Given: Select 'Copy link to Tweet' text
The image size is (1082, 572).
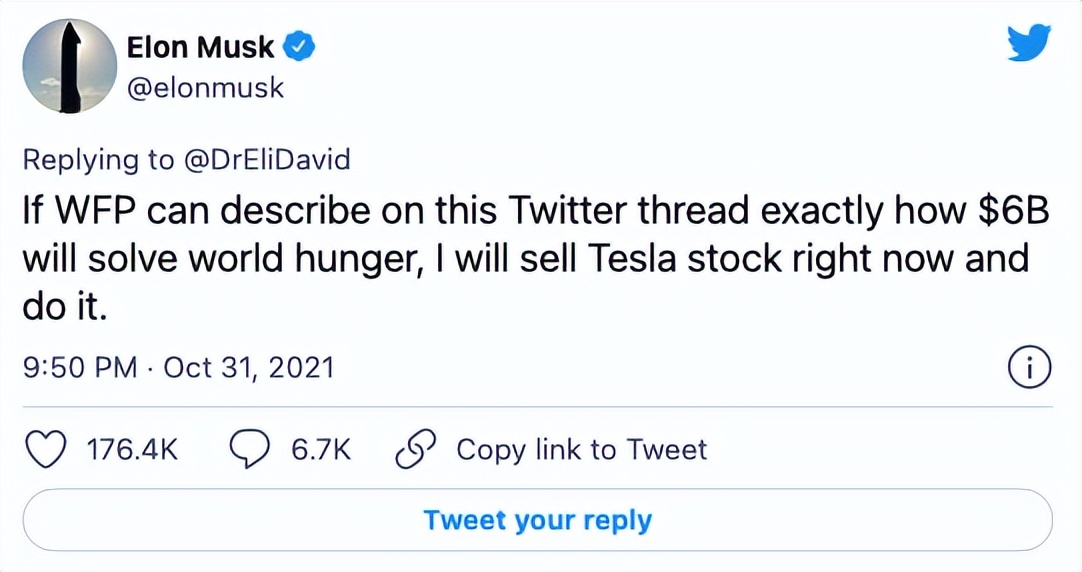Looking at the screenshot, I should tap(581, 450).
